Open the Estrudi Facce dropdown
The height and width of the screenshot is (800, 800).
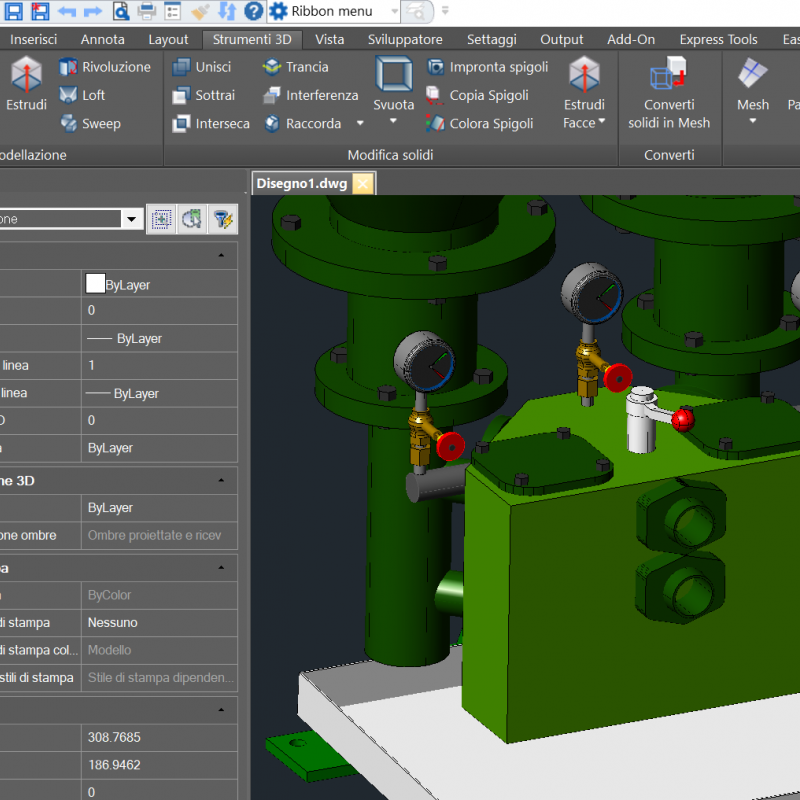(601, 123)
